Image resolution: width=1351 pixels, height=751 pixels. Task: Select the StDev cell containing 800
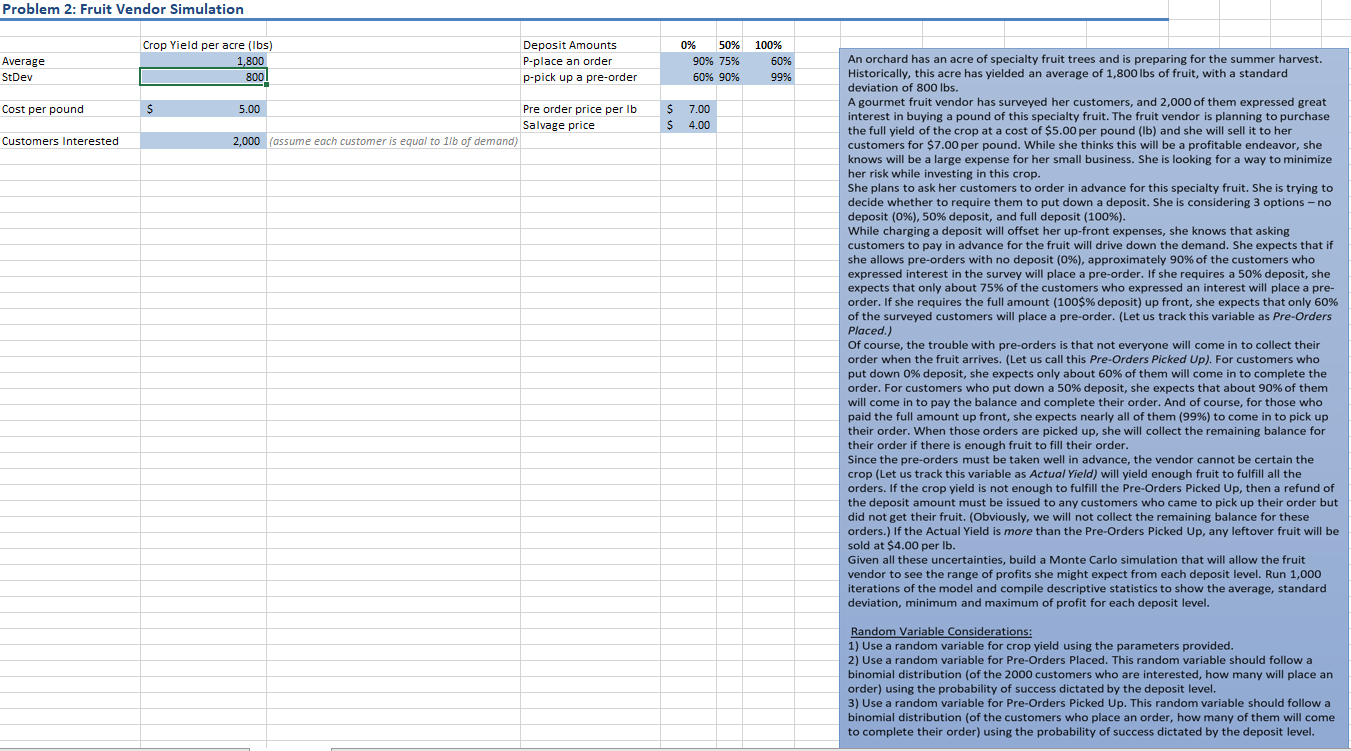pos(200,77)
